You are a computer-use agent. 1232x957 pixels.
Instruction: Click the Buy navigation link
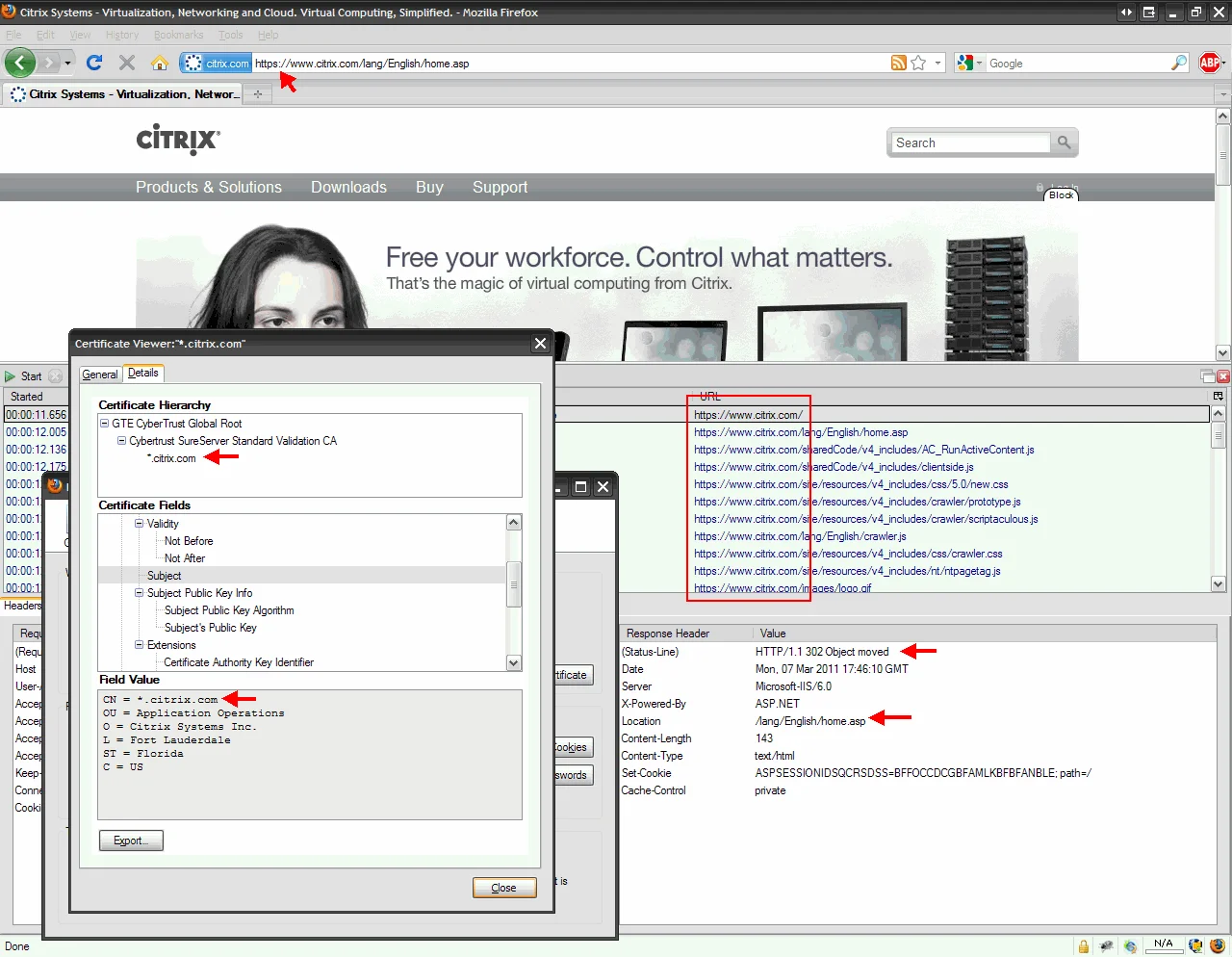pyautogui.click(x=429, y=188)
